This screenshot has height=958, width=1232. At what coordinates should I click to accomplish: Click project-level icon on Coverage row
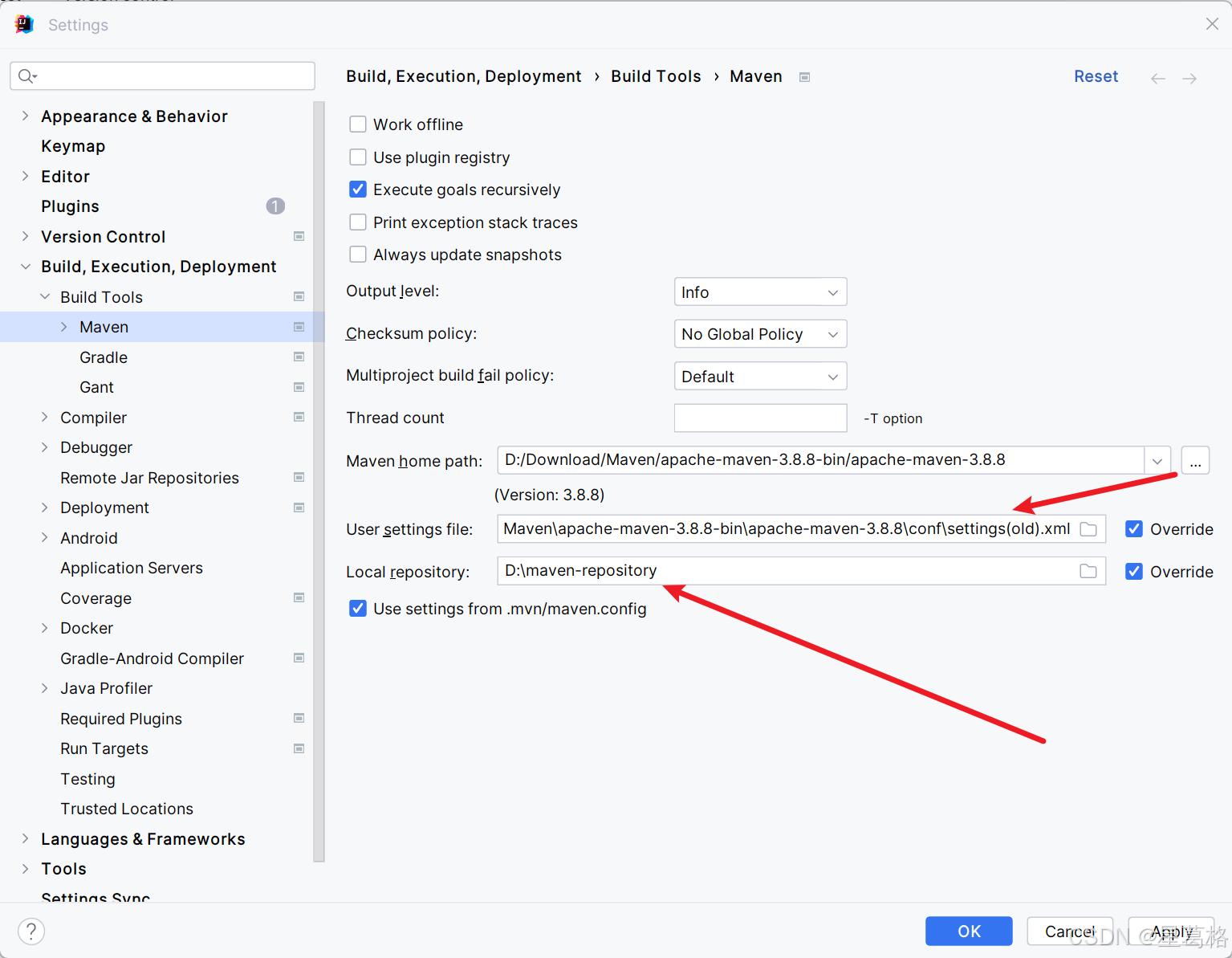299,597
